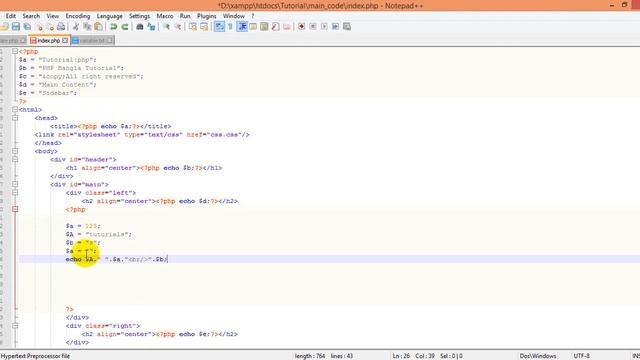Click the length : 764 status entry
The width and height of the screenshot is (640, 360).
click(x=310, y=356)
